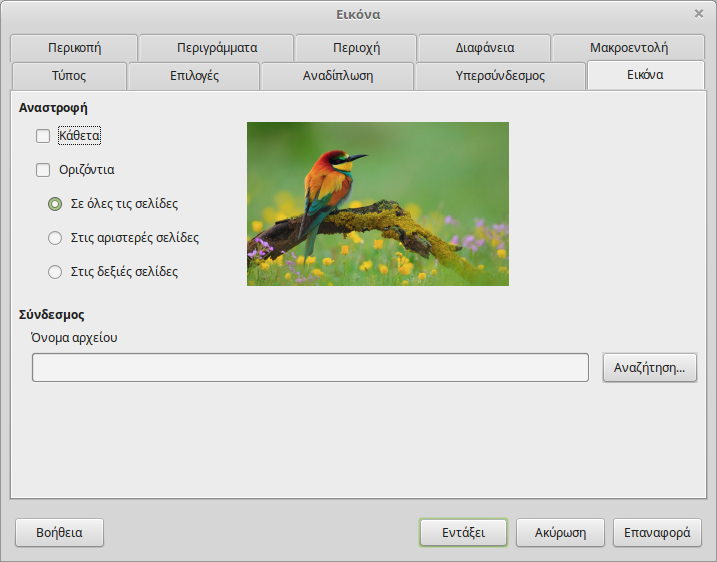Open the Διαφάνεια tab
The width and height of the screenshot is (717, 562).
click(484, 47)
